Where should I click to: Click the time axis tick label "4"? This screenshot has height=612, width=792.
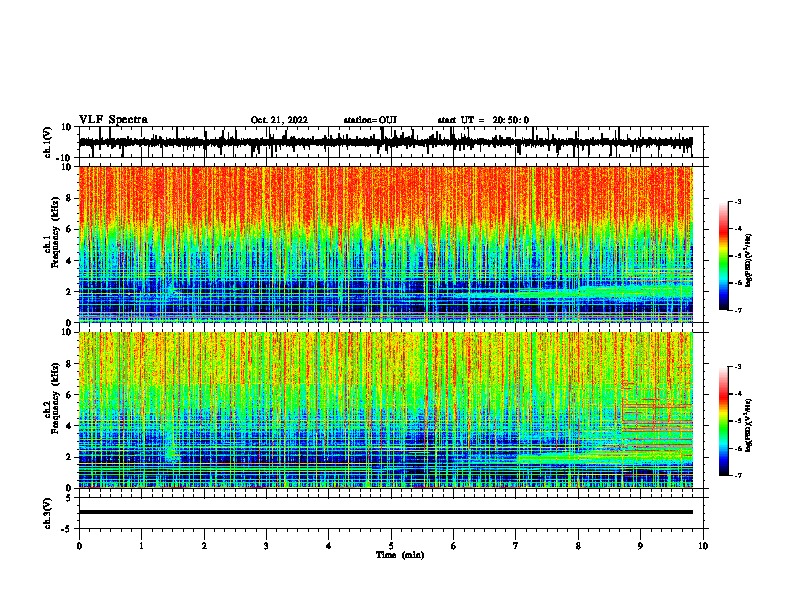[x=329, y=546]
